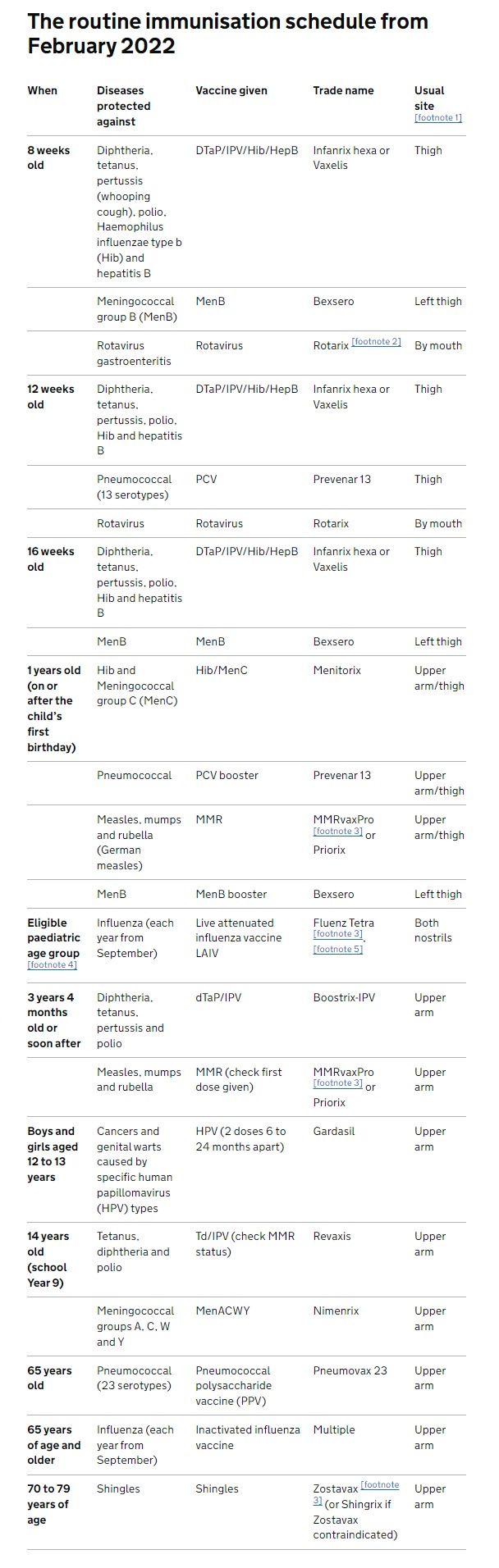Click the Nimenrix trade name cell
The width and height of the screenshot is (499, 1568).
(336, 1311)
